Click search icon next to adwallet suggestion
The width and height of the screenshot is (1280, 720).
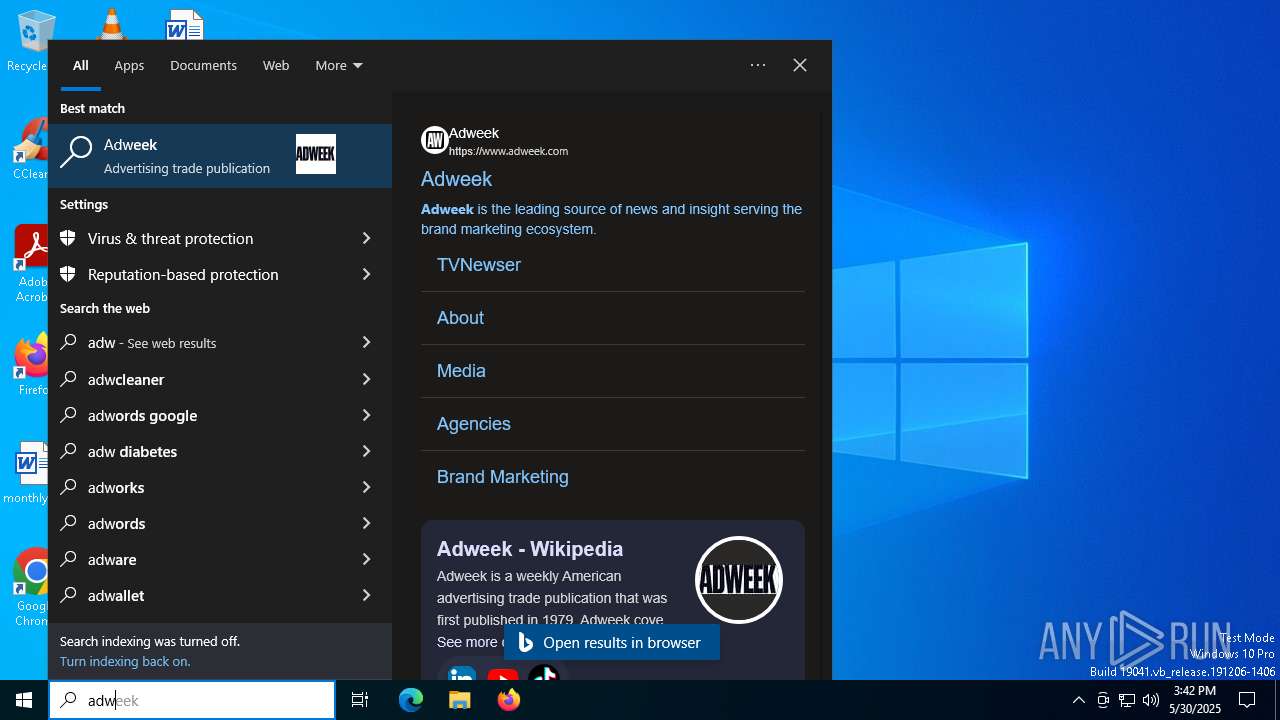pyautogui.click(x=68, y=595)
